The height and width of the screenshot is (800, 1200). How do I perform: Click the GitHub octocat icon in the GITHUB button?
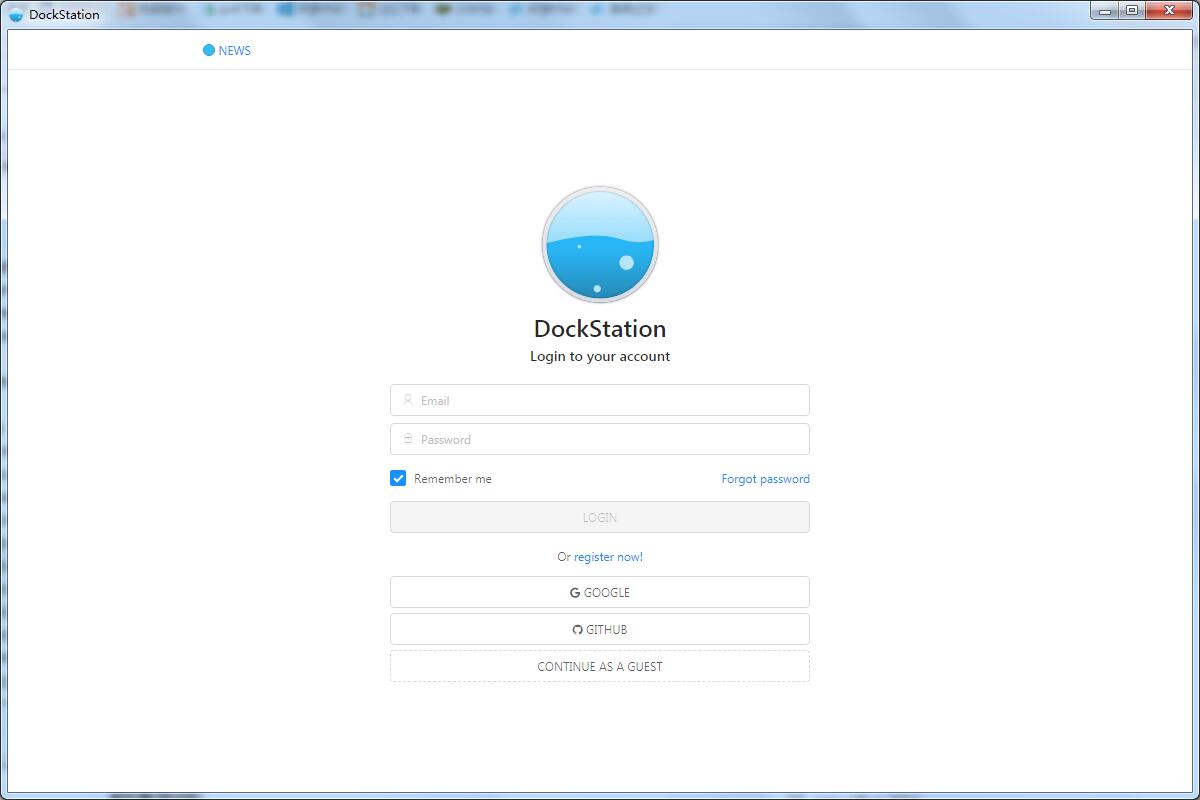point(577,629)
